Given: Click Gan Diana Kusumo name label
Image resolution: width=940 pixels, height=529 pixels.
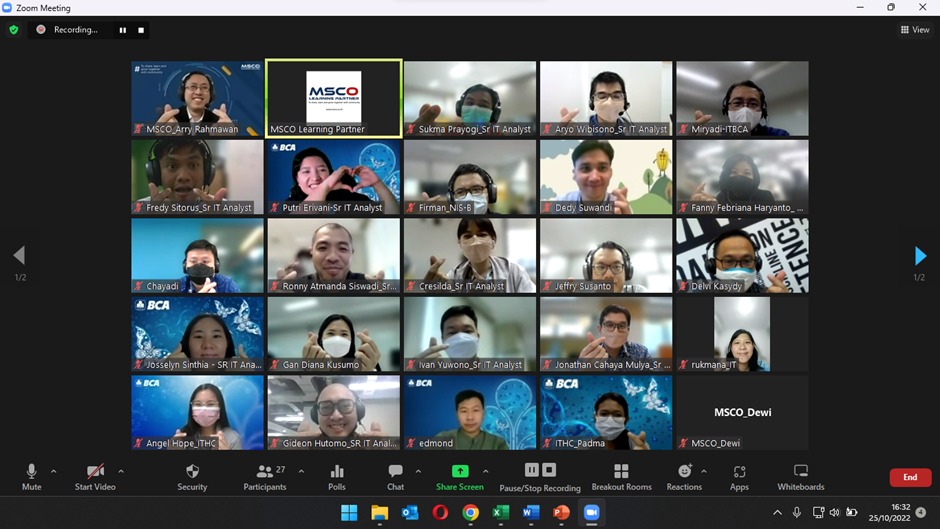Looking at the screenshot, I should pos(321,365).
